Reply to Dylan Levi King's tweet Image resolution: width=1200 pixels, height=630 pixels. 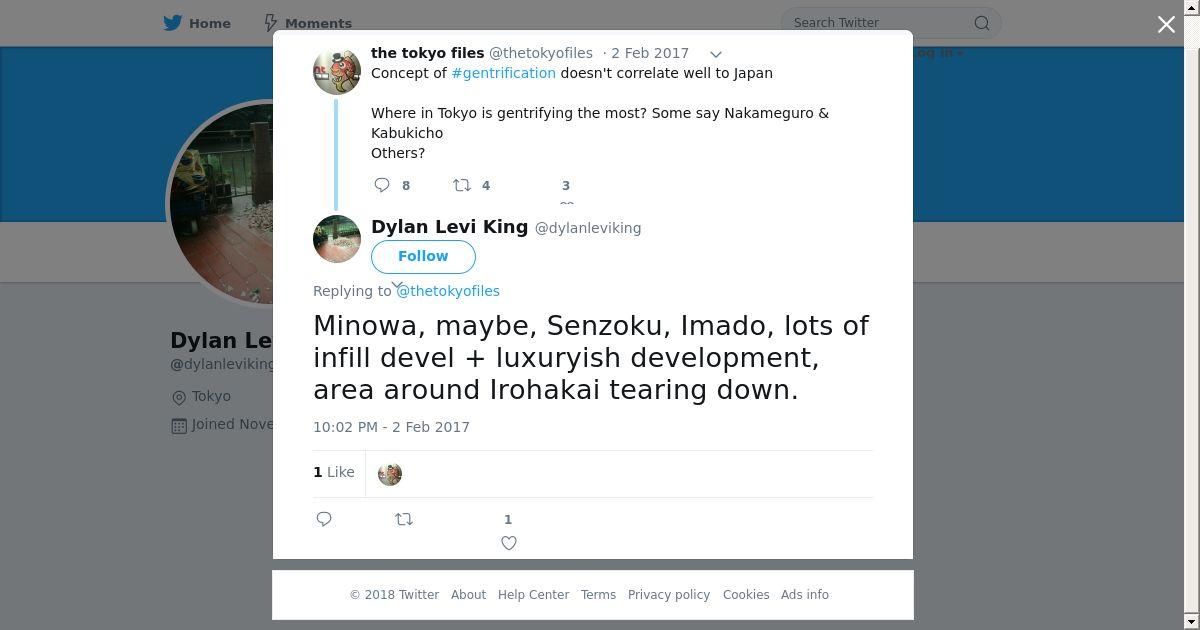[x=324, y=519]
